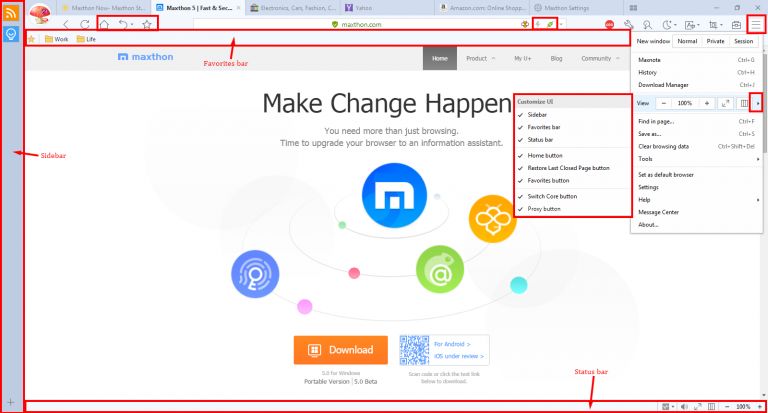This screenshot has width=768, height=413.
Task: Go back with the back arrow
Action: [x=66, y=24]
